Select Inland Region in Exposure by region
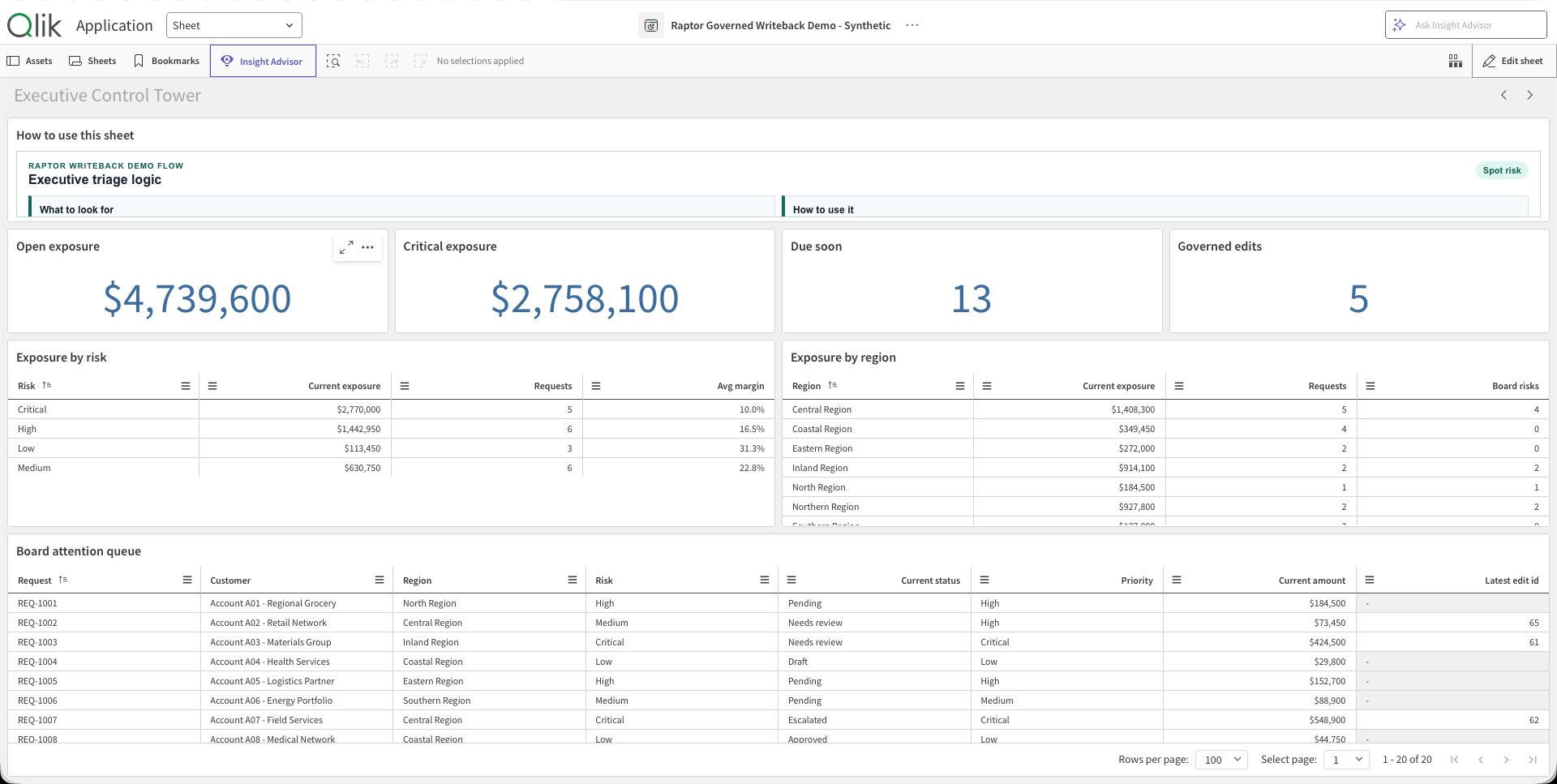This screenshot has height=784, width=1557. (x=878, y=468)
